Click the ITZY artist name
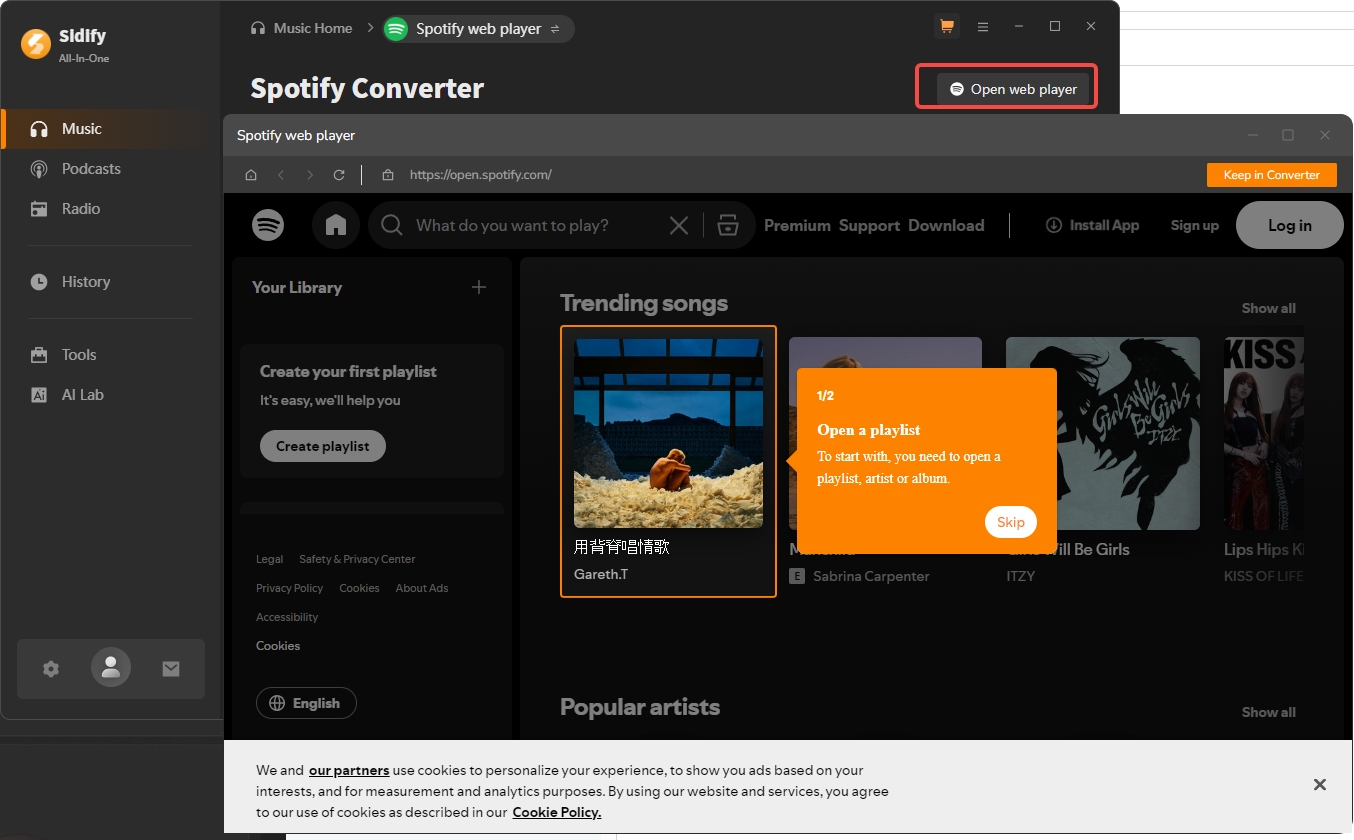 pyautogui.click(x=1020, y=576)
